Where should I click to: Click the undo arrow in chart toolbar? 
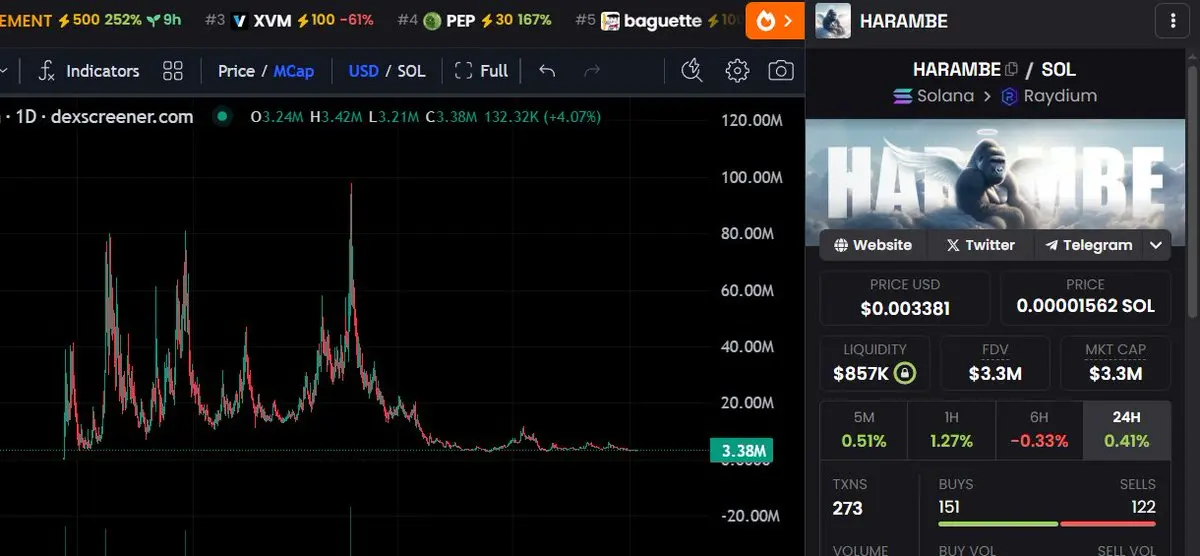pos(546,71)
